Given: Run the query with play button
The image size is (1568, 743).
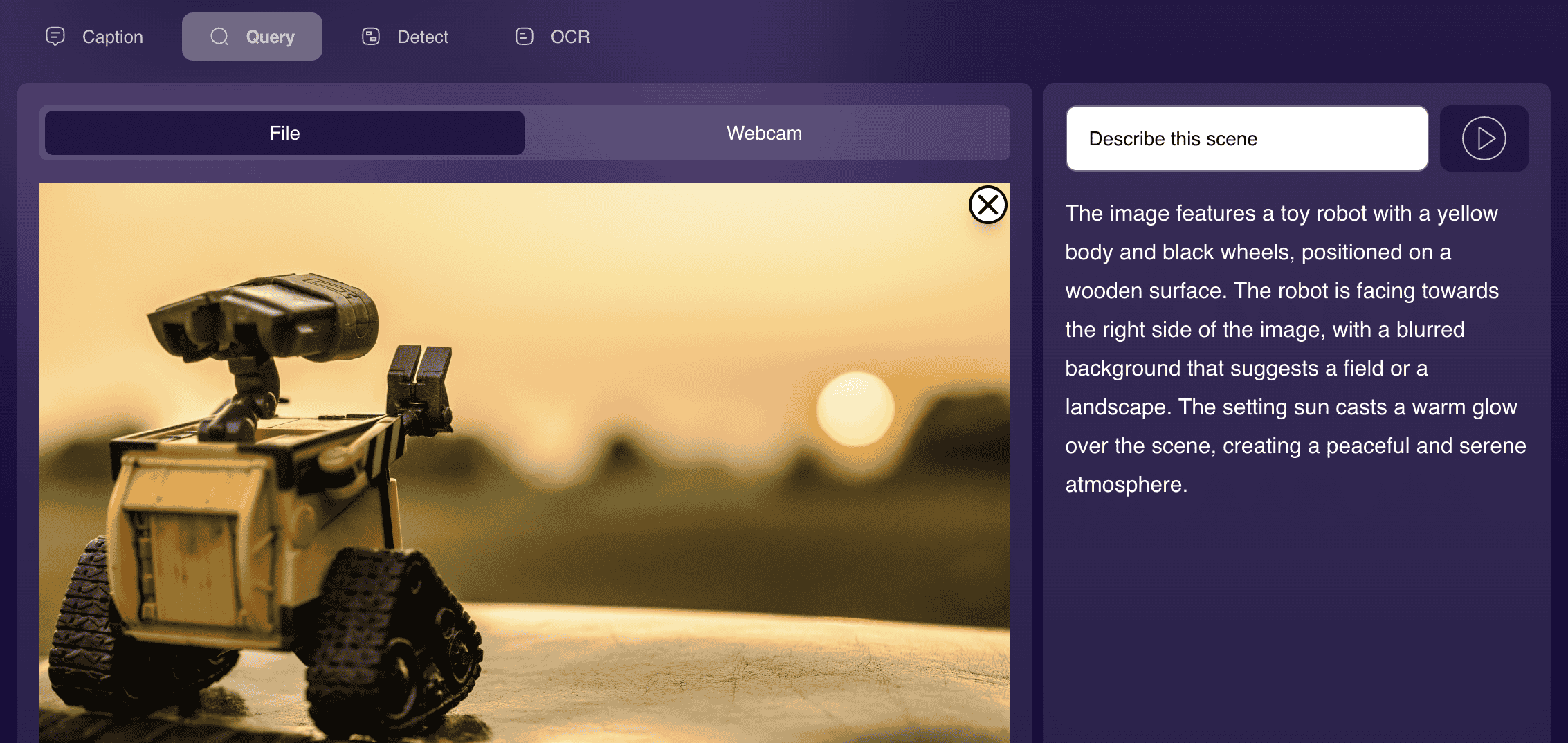Looking at the screenshot, I should click(1484, 138).
